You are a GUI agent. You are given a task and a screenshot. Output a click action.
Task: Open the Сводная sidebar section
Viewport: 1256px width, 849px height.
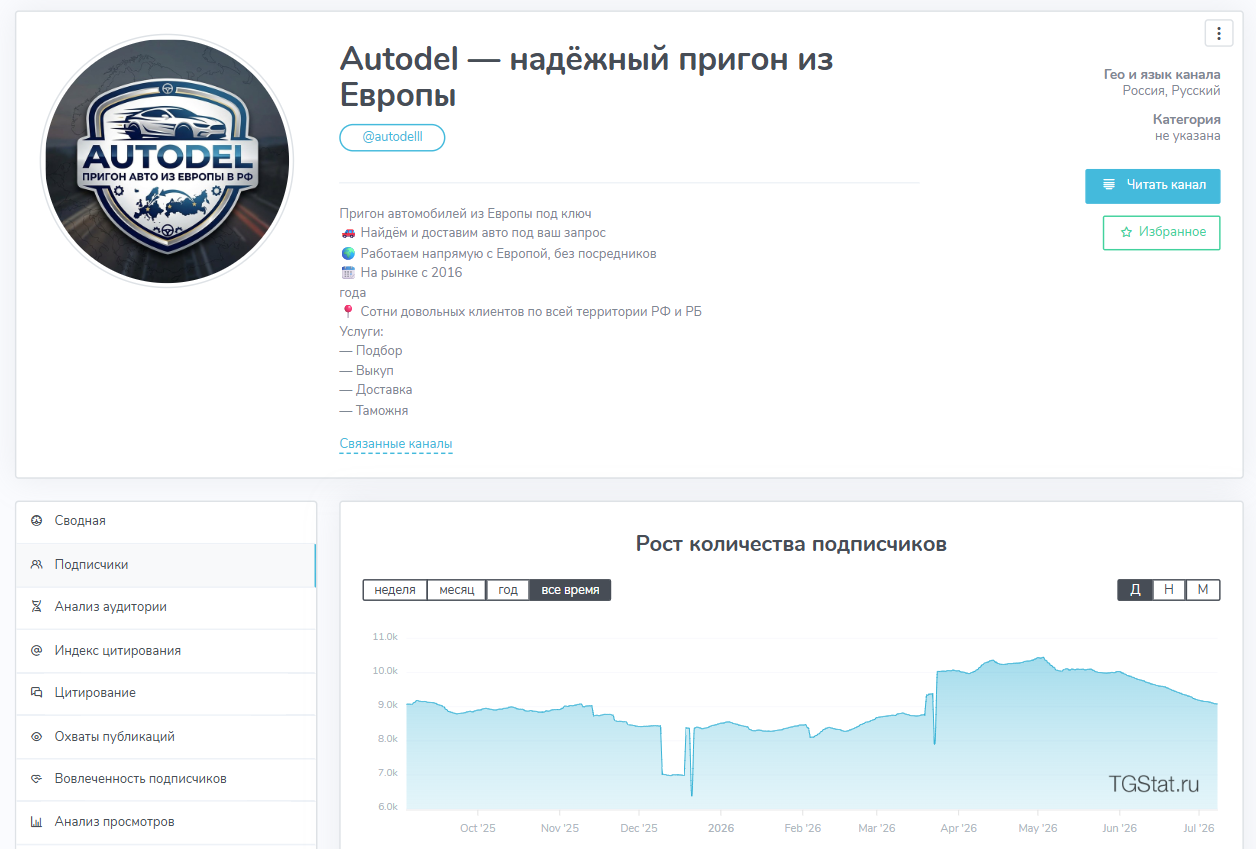coord(166,521)
